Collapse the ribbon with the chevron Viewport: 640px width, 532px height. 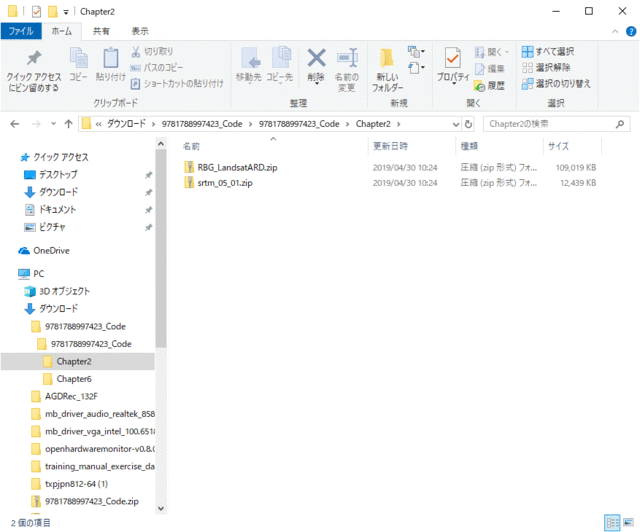613,31
